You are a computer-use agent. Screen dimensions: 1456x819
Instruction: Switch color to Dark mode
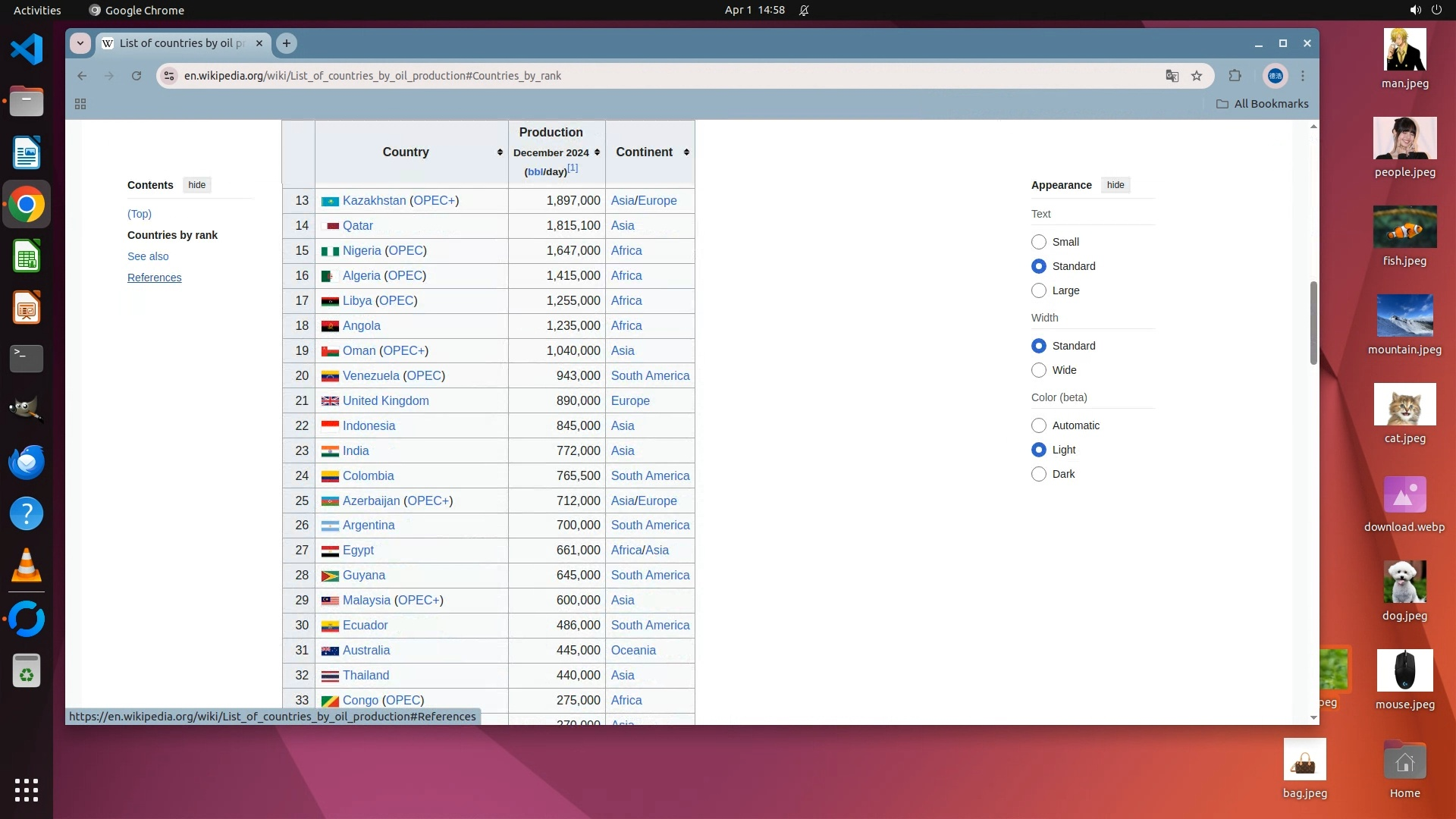[x=1039, y=474]
